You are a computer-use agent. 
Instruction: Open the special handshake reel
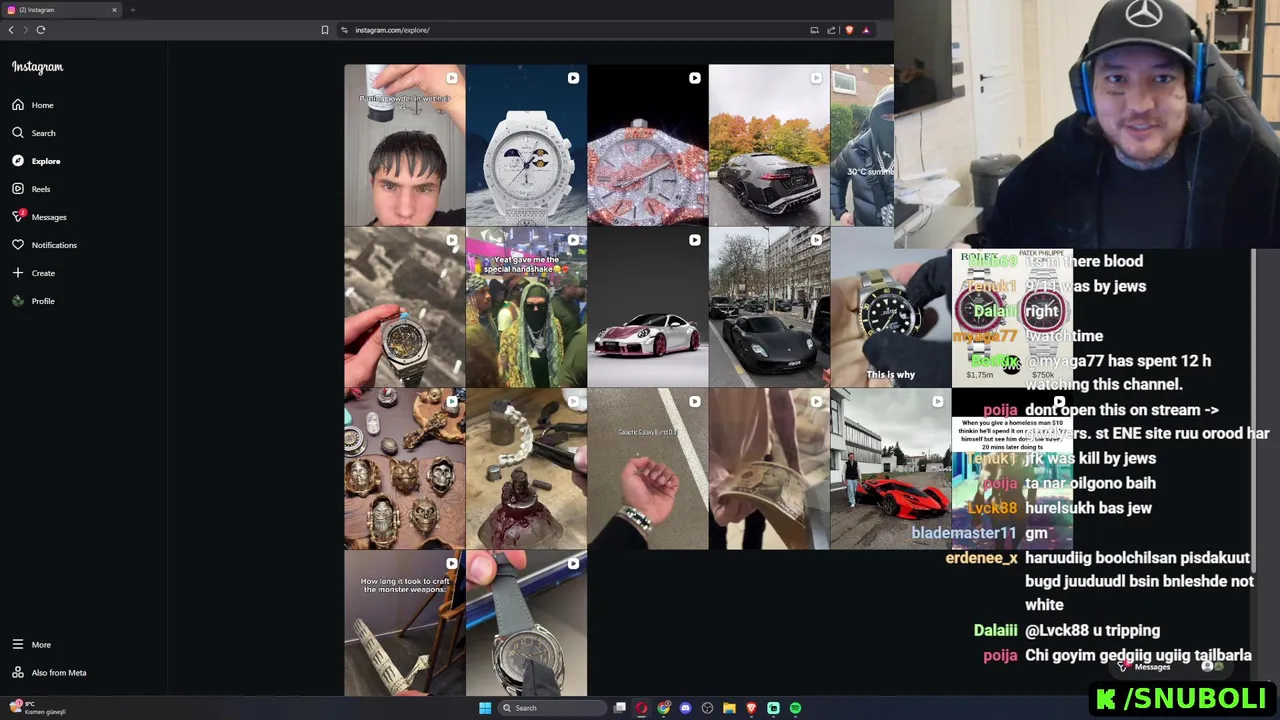coord(526,307)
